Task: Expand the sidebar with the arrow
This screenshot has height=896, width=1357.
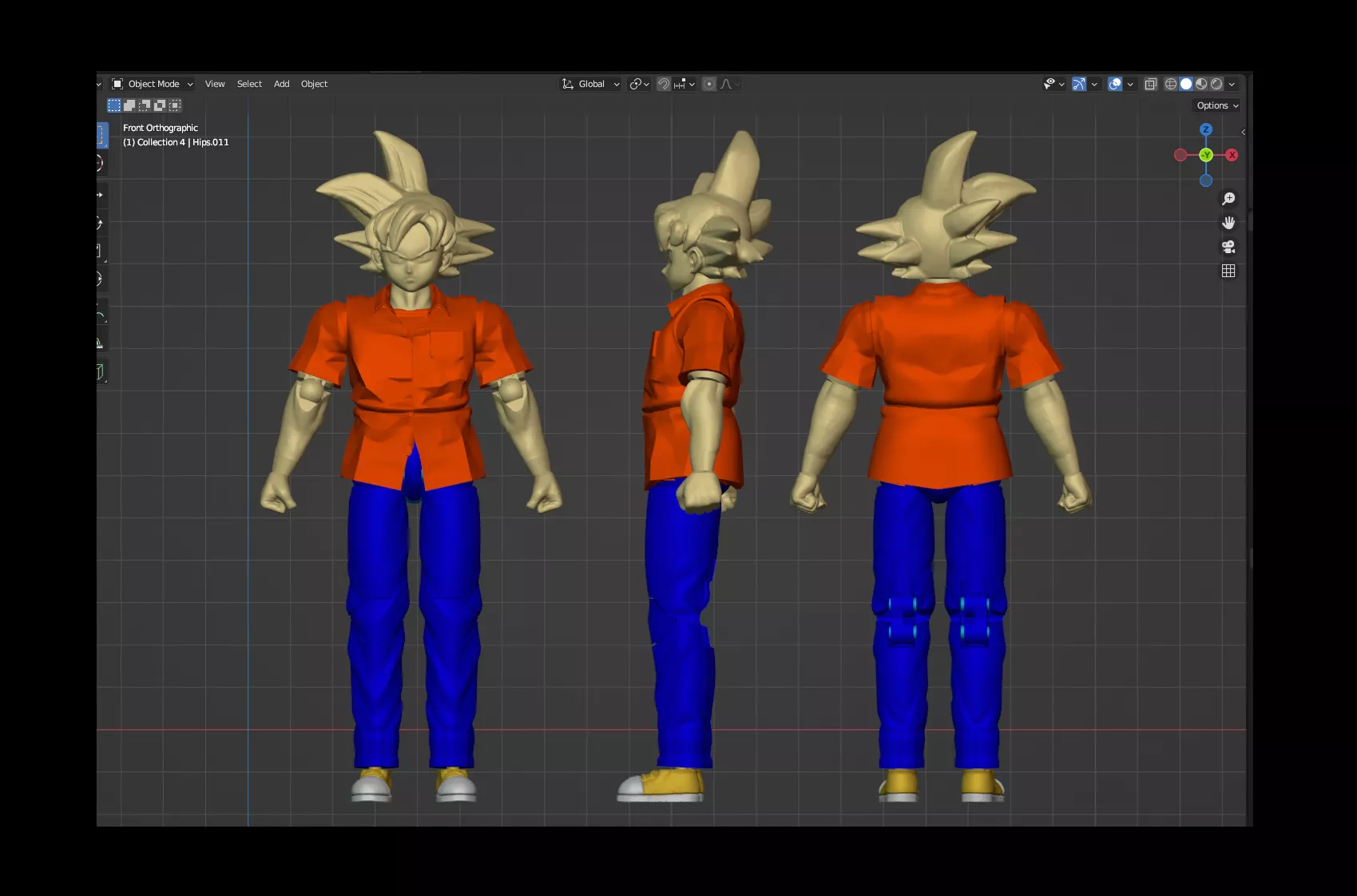Action: pos(1243,132)
